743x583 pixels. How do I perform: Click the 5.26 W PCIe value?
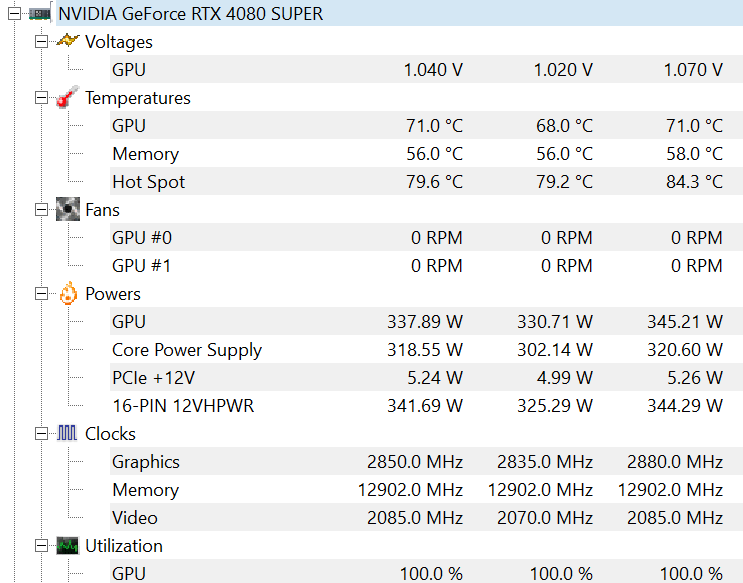(x=695, y=377)
